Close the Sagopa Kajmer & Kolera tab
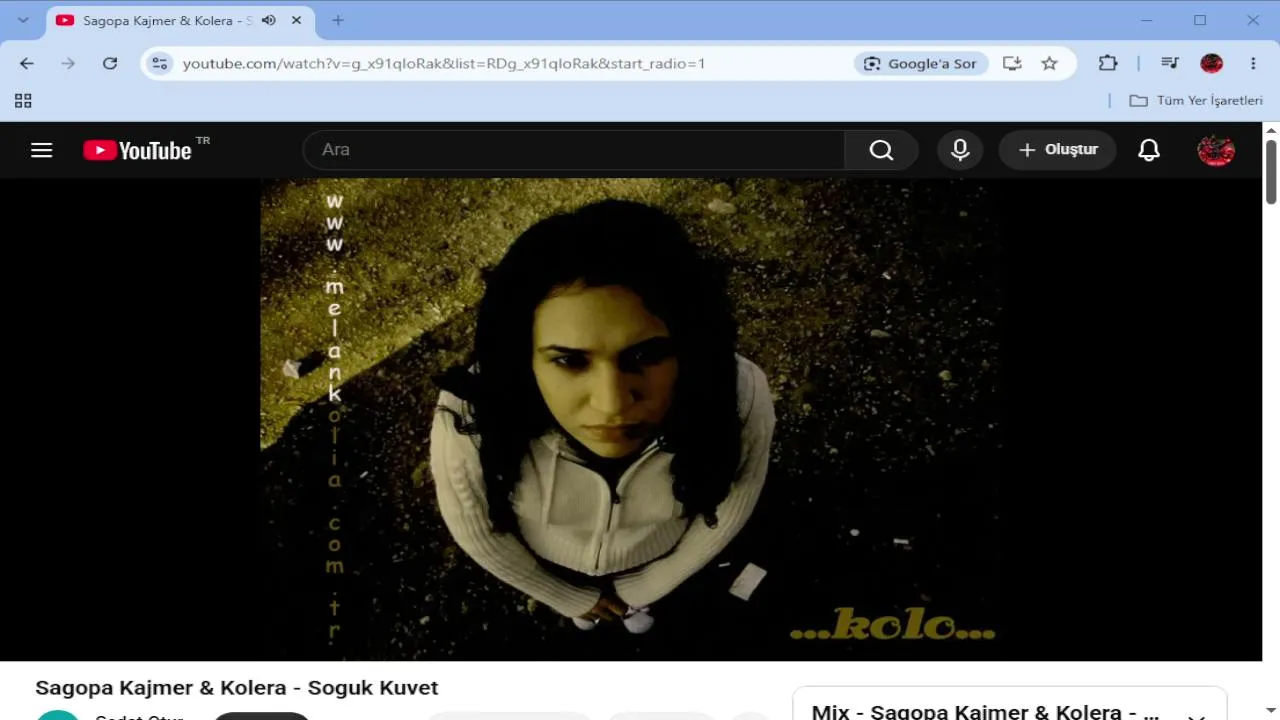 click(296, 20)
